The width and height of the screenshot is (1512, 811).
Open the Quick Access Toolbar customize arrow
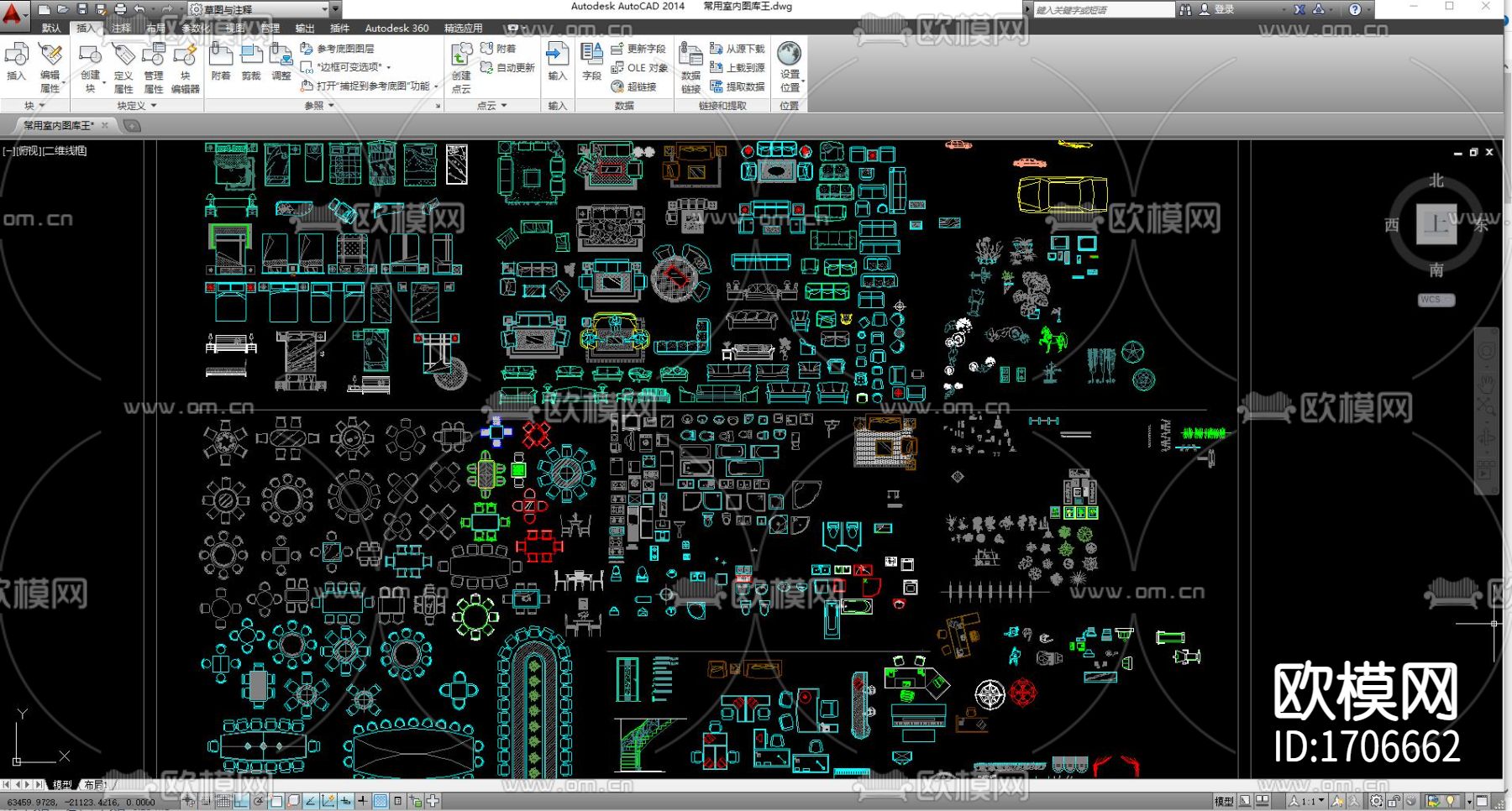coord(336,9)
